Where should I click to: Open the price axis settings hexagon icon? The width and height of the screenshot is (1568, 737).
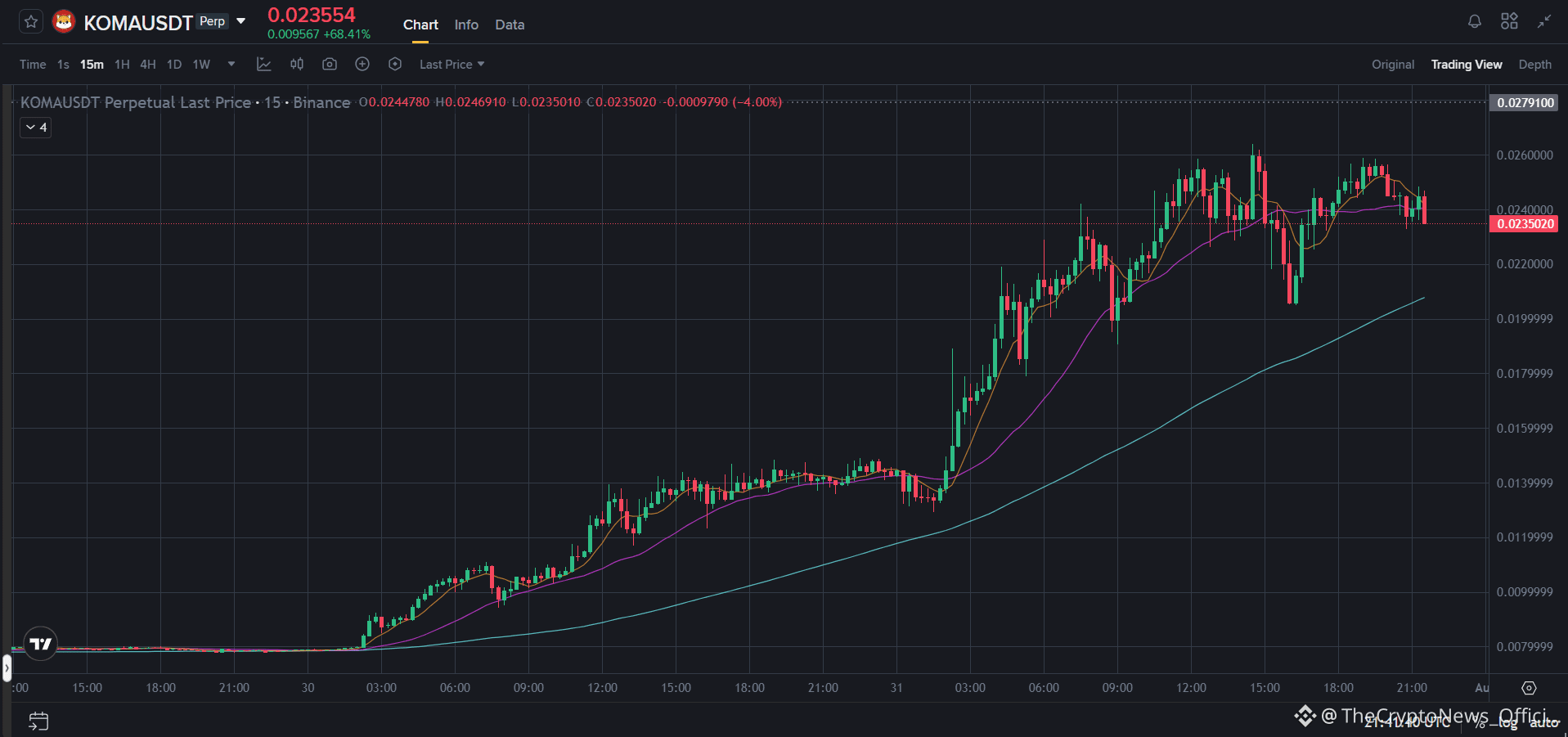[x=1529, y=688]
